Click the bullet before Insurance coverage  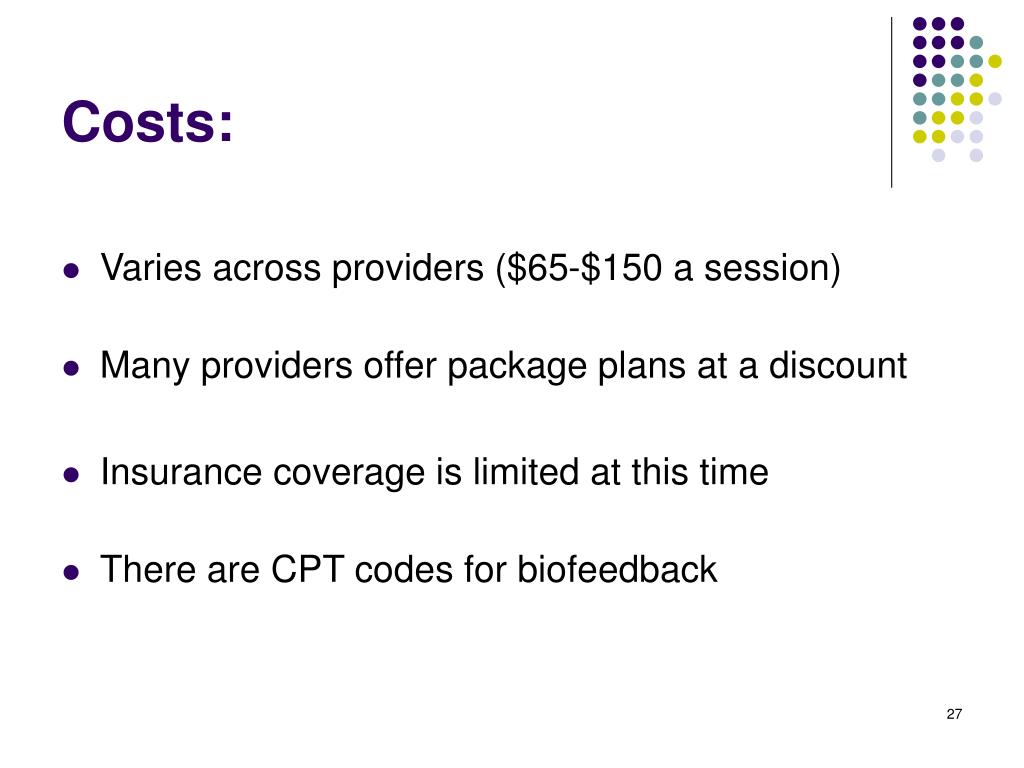(x=72, y=474)
